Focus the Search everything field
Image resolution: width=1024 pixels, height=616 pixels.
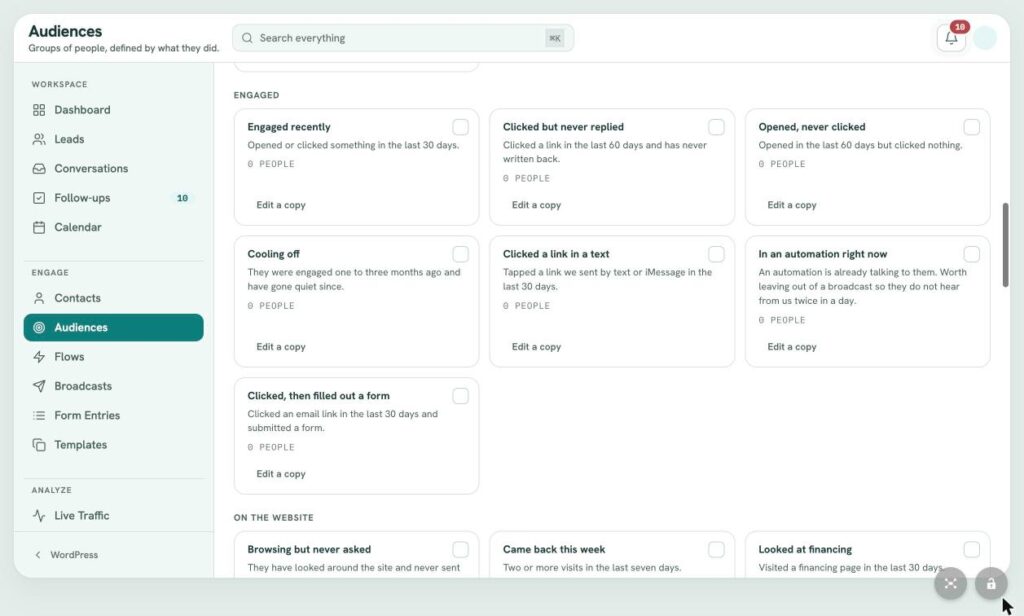point(403,38)
